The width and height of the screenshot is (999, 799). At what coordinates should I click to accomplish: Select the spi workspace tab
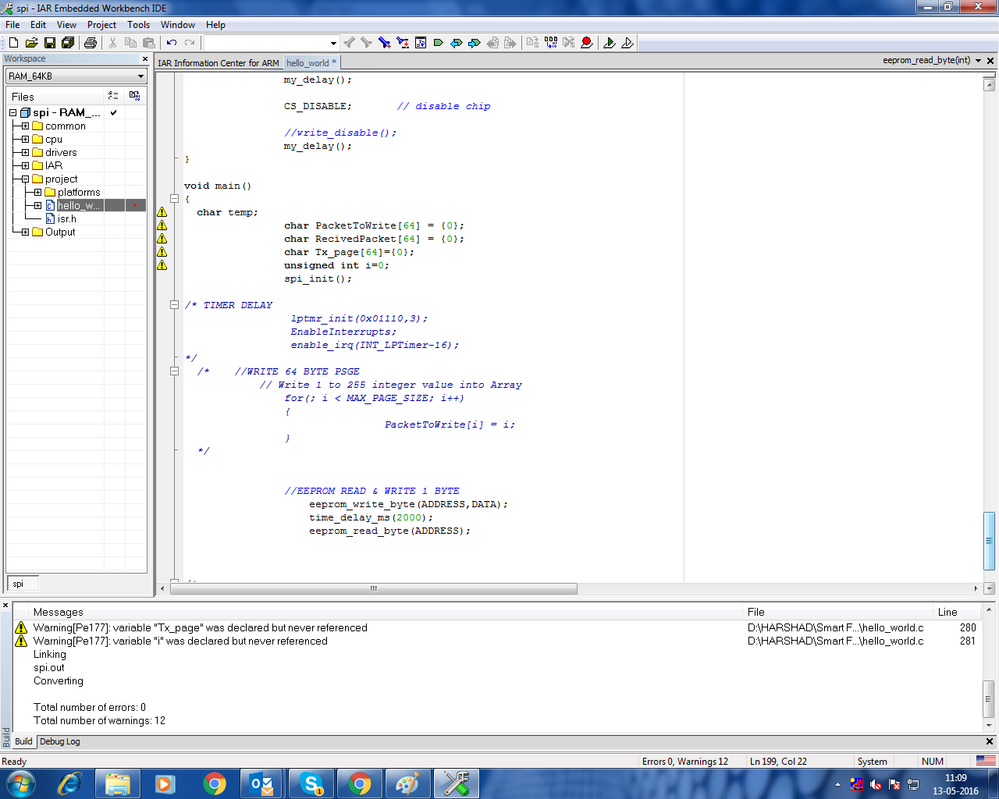pos(22,584)
